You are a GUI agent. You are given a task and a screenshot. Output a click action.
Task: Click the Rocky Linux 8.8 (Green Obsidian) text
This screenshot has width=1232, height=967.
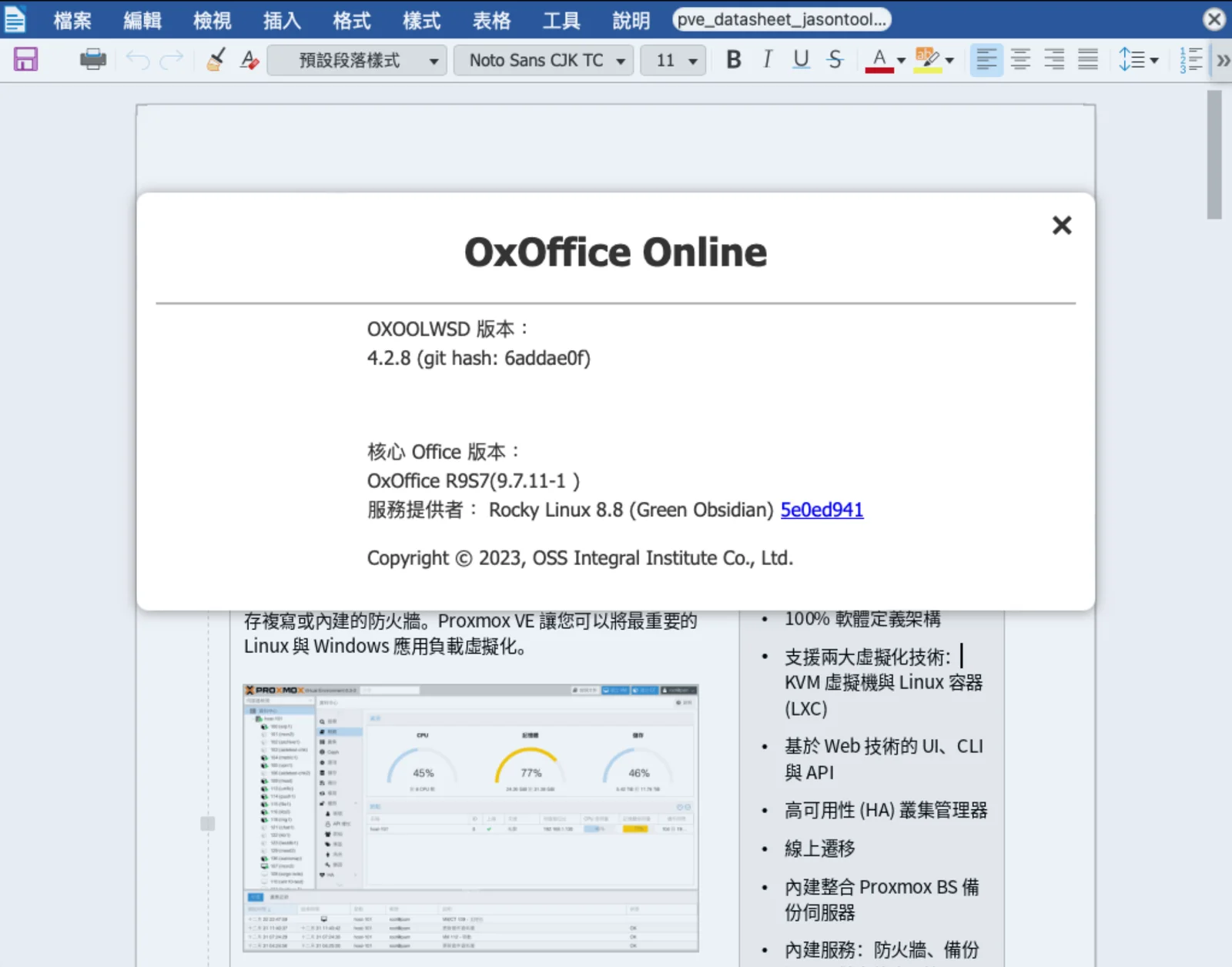pyautogui.click(x=631, y=510)
